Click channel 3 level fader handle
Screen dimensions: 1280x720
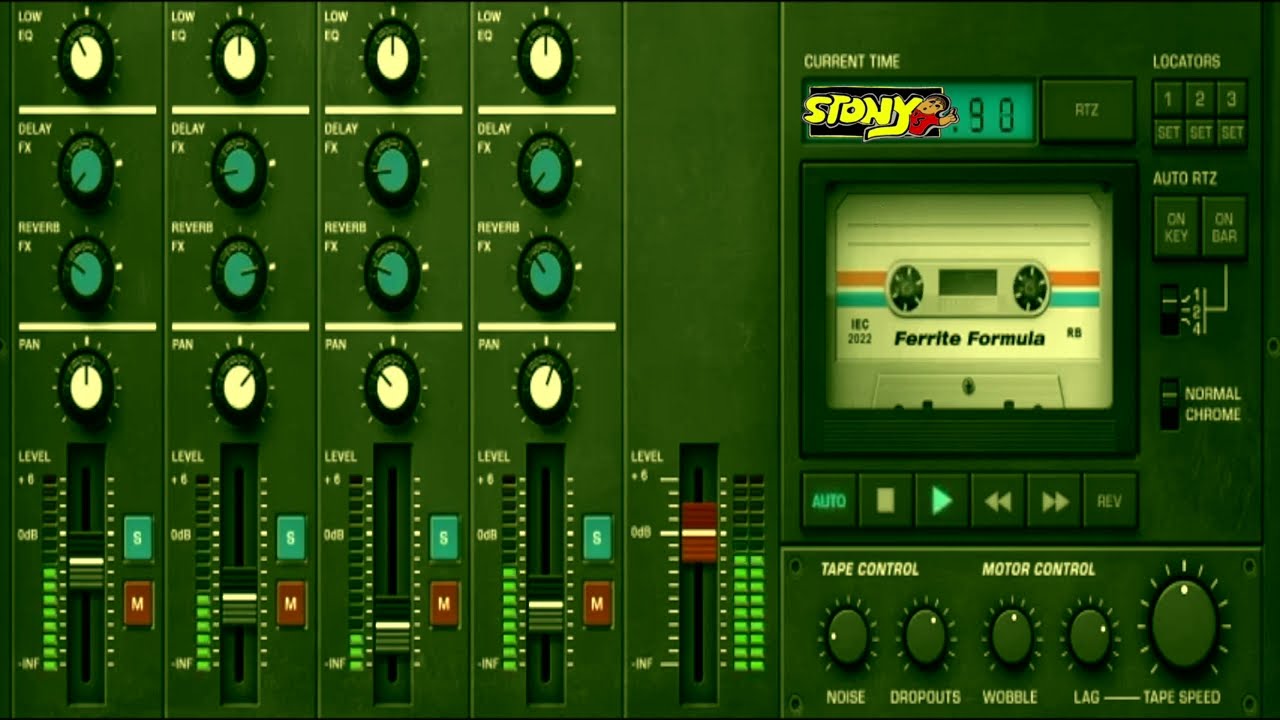click(x=392, y=625)
